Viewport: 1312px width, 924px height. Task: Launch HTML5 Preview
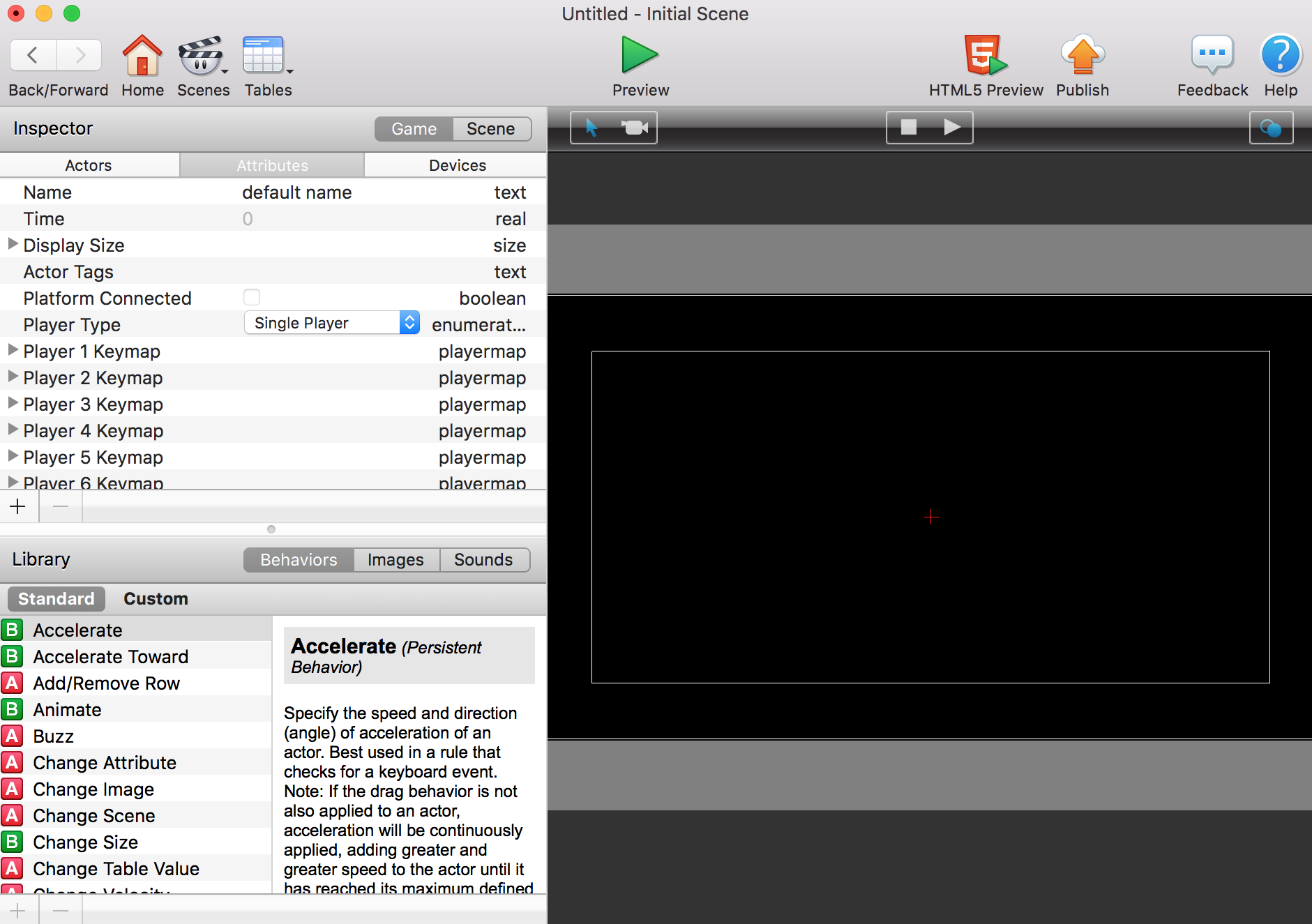(x=985, y=55)
